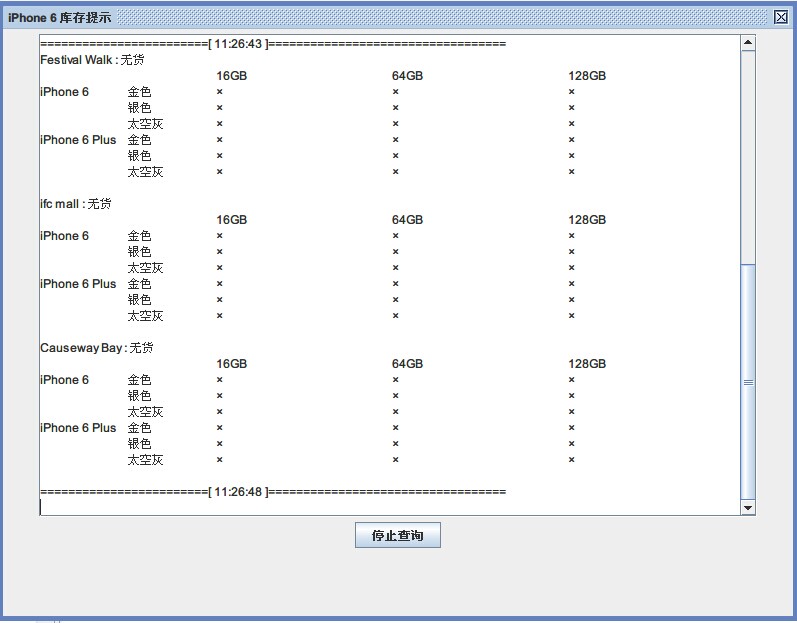Click iPhone 6 Plus label under Causeway Bay
The width and height of the screenshot is (797, 623).
point(78,428)
